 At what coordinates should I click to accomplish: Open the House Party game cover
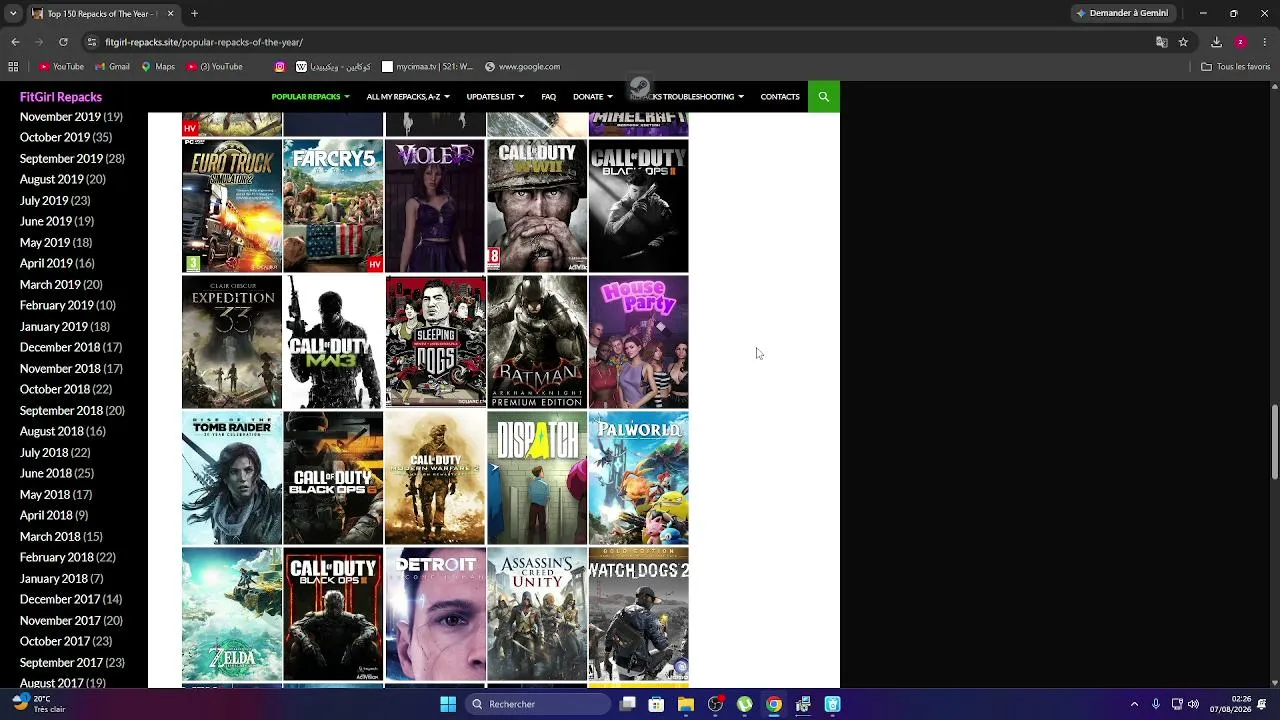click(x=638, y=342)
